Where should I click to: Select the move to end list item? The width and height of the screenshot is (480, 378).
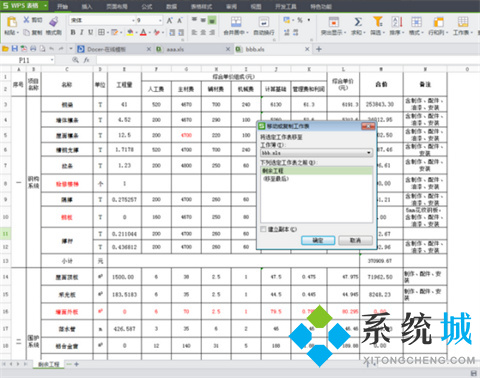[276, 179]
